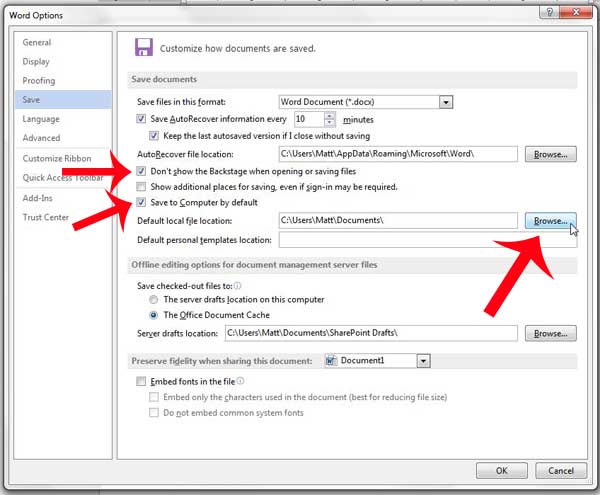The width and height of the screenshot is (600, 495).
Task: Decrease AutoRecover minutes with down arrow
Action: click(329, 123)
